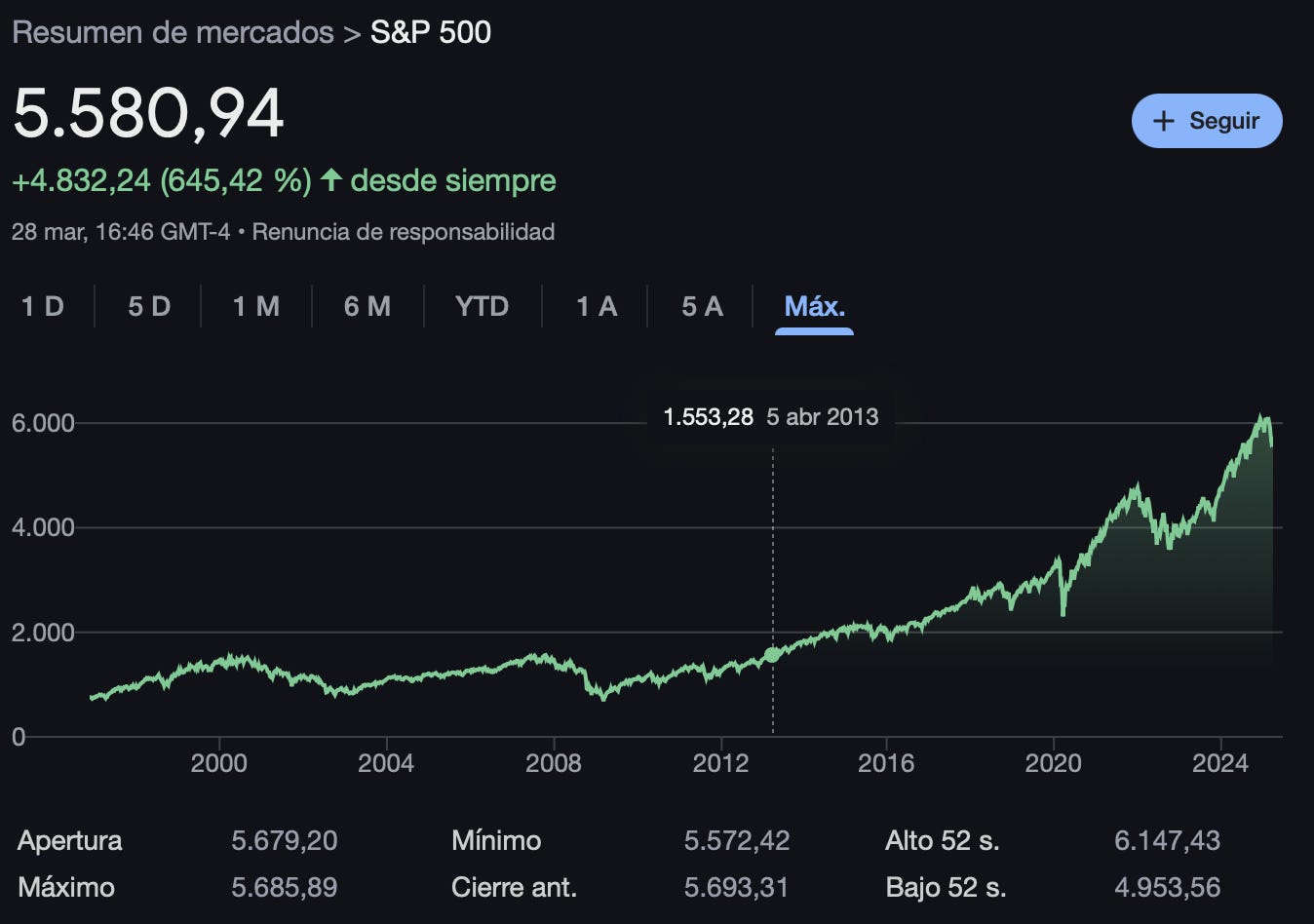Switch chart to 5 D range
1314x924 pixels.
tap(149, 307)
